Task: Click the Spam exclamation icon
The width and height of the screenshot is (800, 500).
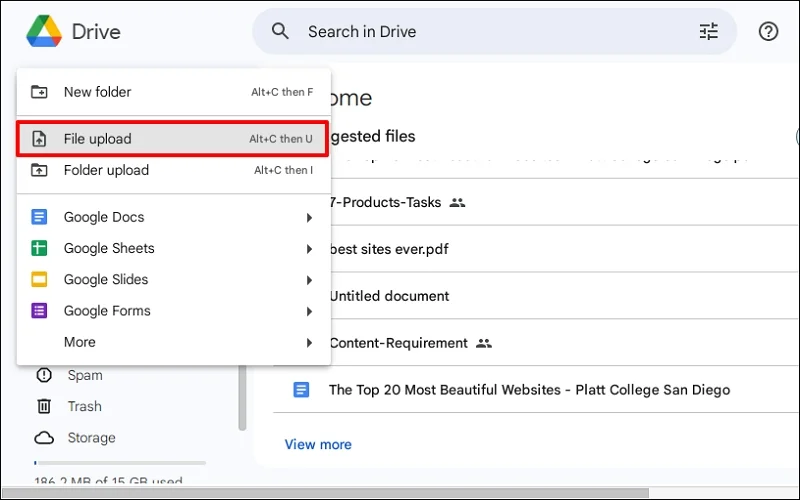Action: tap(44, 375)
